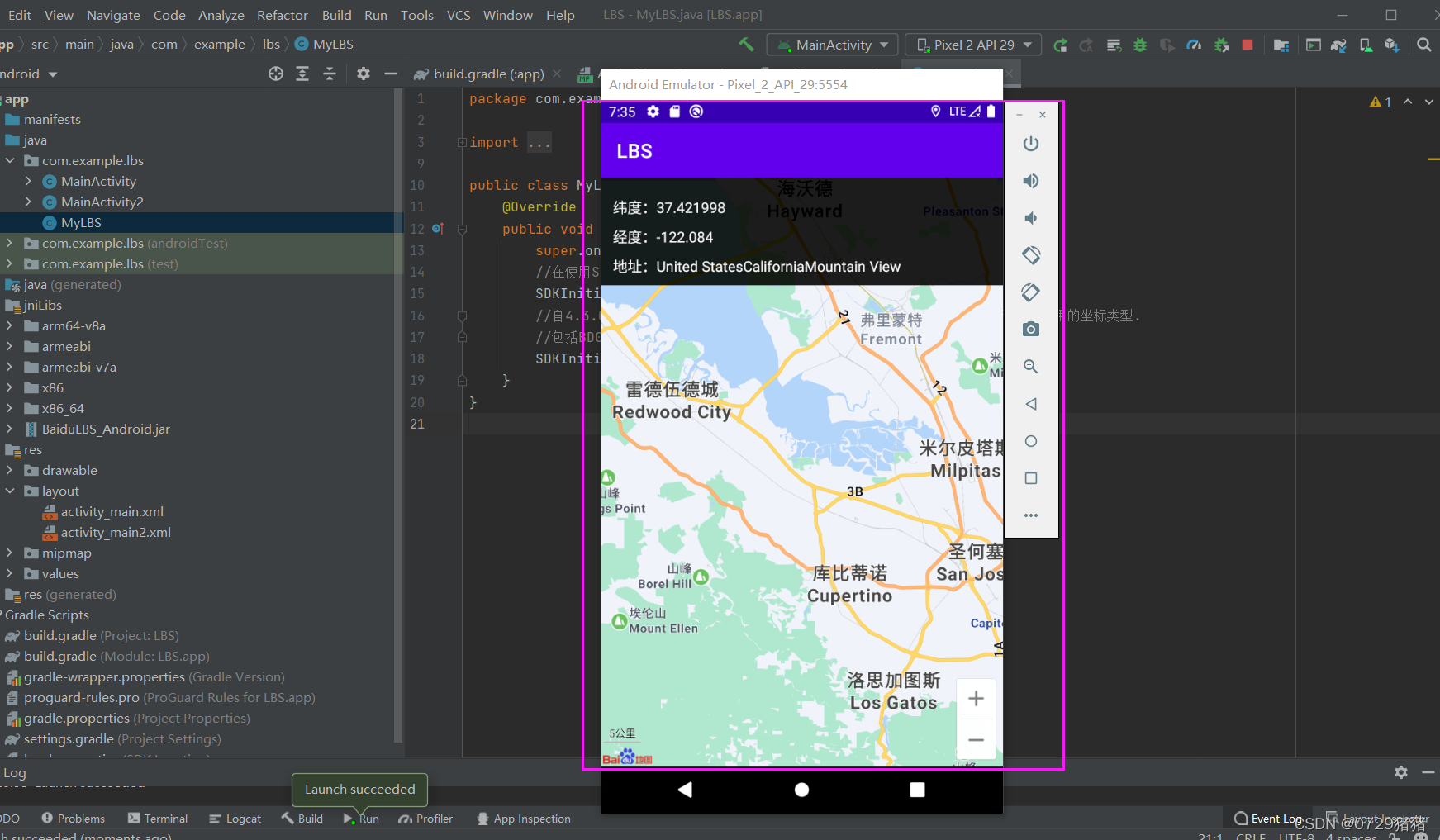The image size is (1440, 840).
Task: Collapse the com.example.lbs package node
Action: [10, 160]
